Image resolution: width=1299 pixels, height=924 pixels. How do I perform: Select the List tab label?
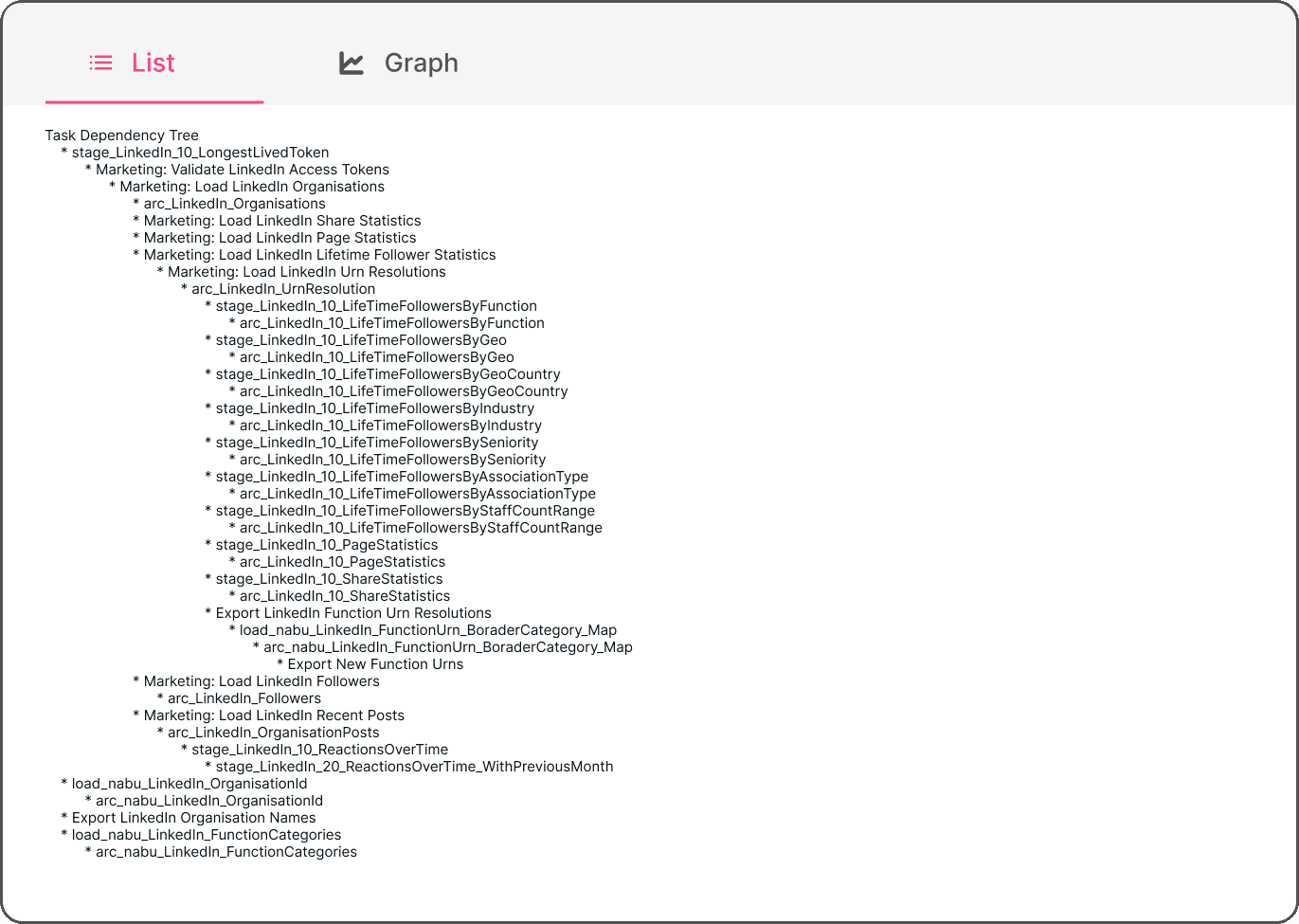click(x=153, y=63)
